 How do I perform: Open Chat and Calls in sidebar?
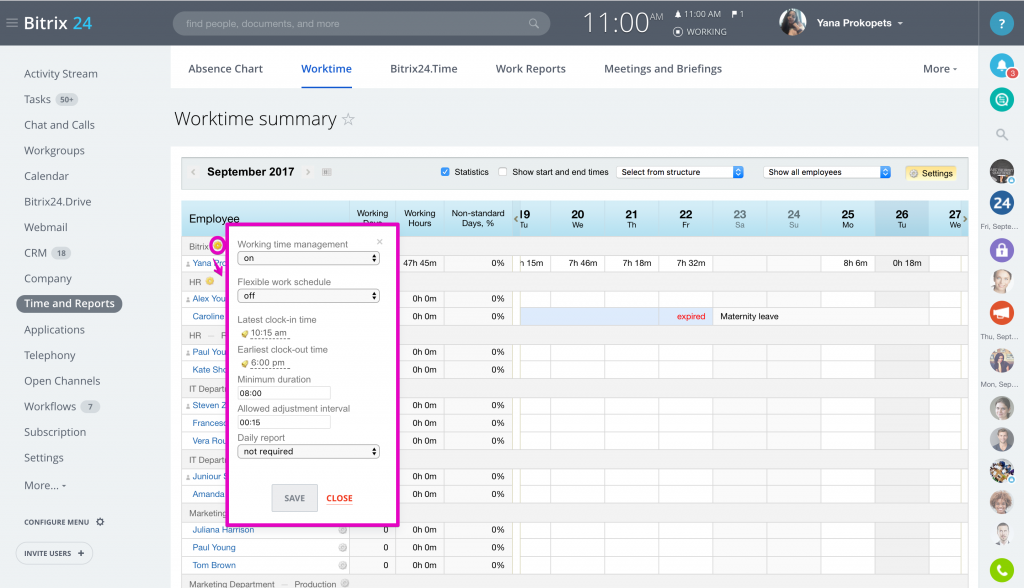[x=59, y=125]
